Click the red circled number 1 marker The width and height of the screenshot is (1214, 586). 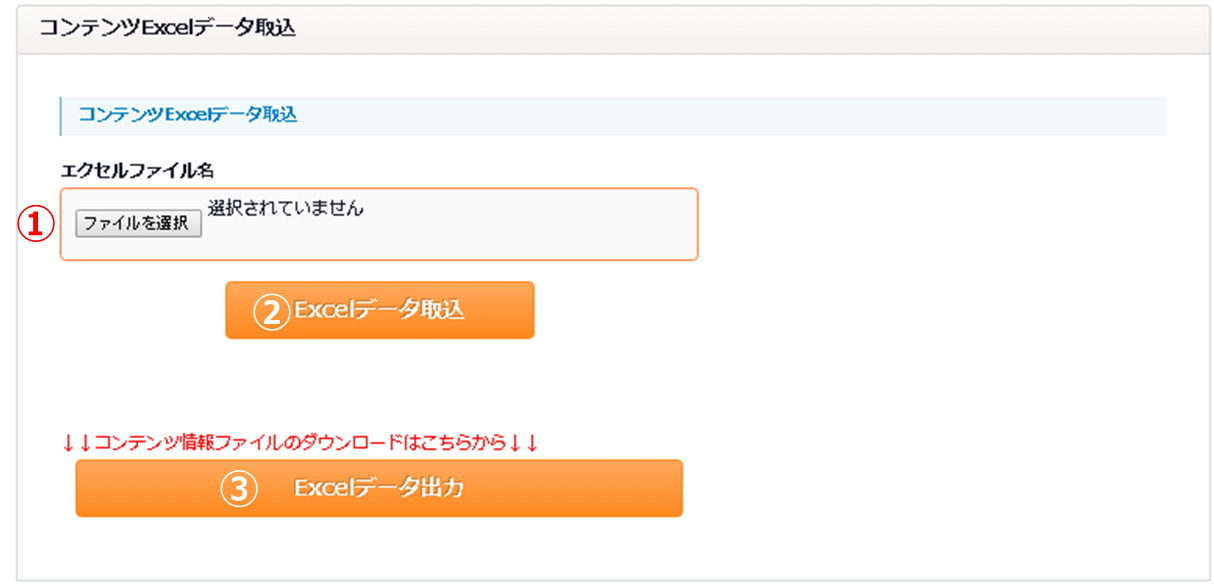coord(35,224)
